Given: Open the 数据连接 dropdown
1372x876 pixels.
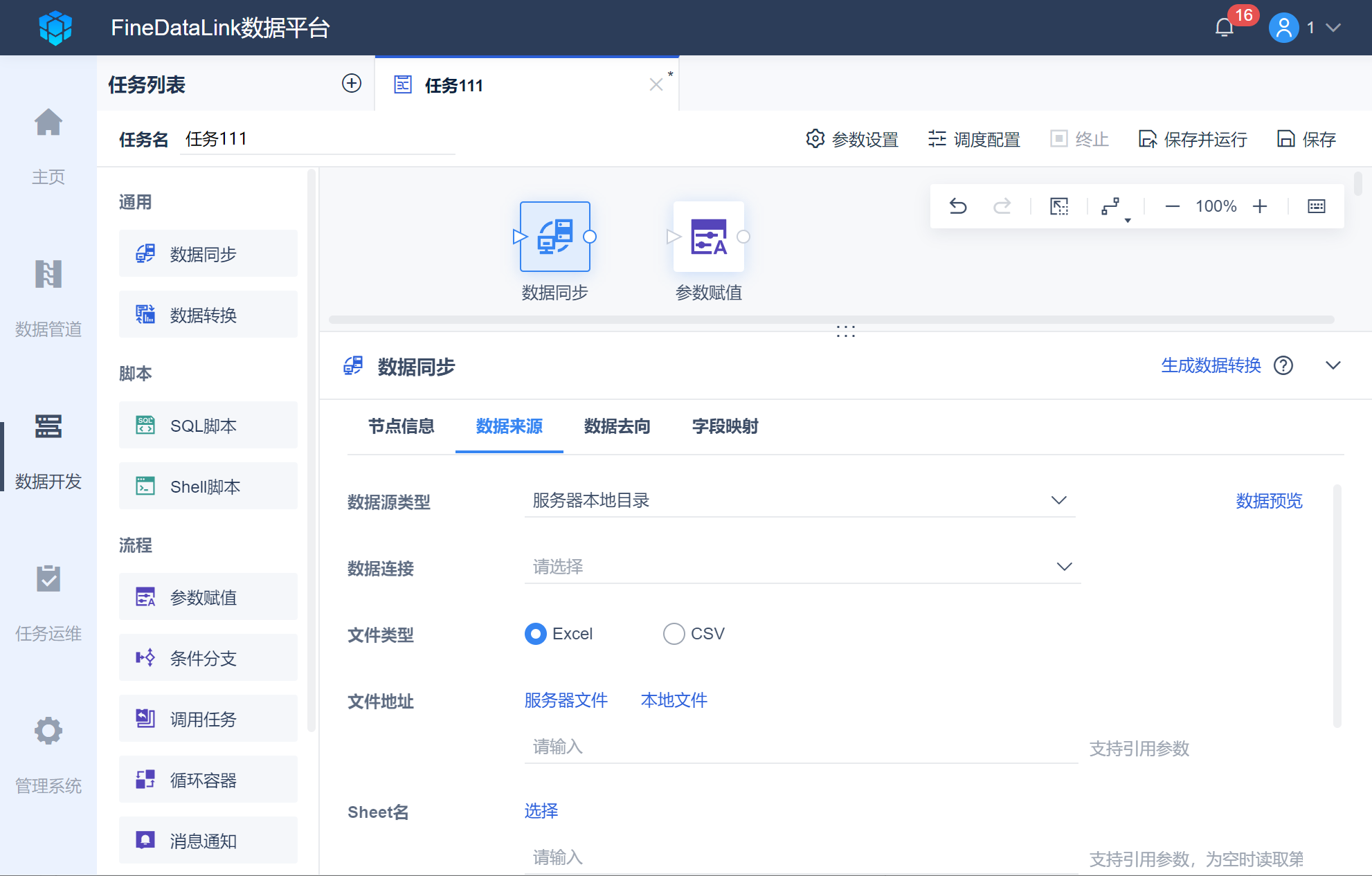Looking at the screenshot, I should 802,567.
